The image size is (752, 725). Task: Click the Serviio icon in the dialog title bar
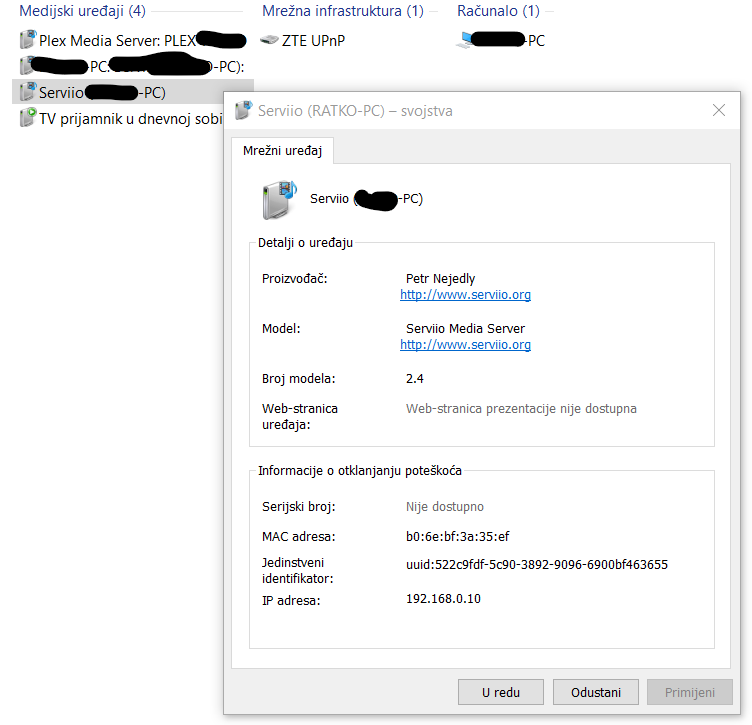[x=244, y=110]
